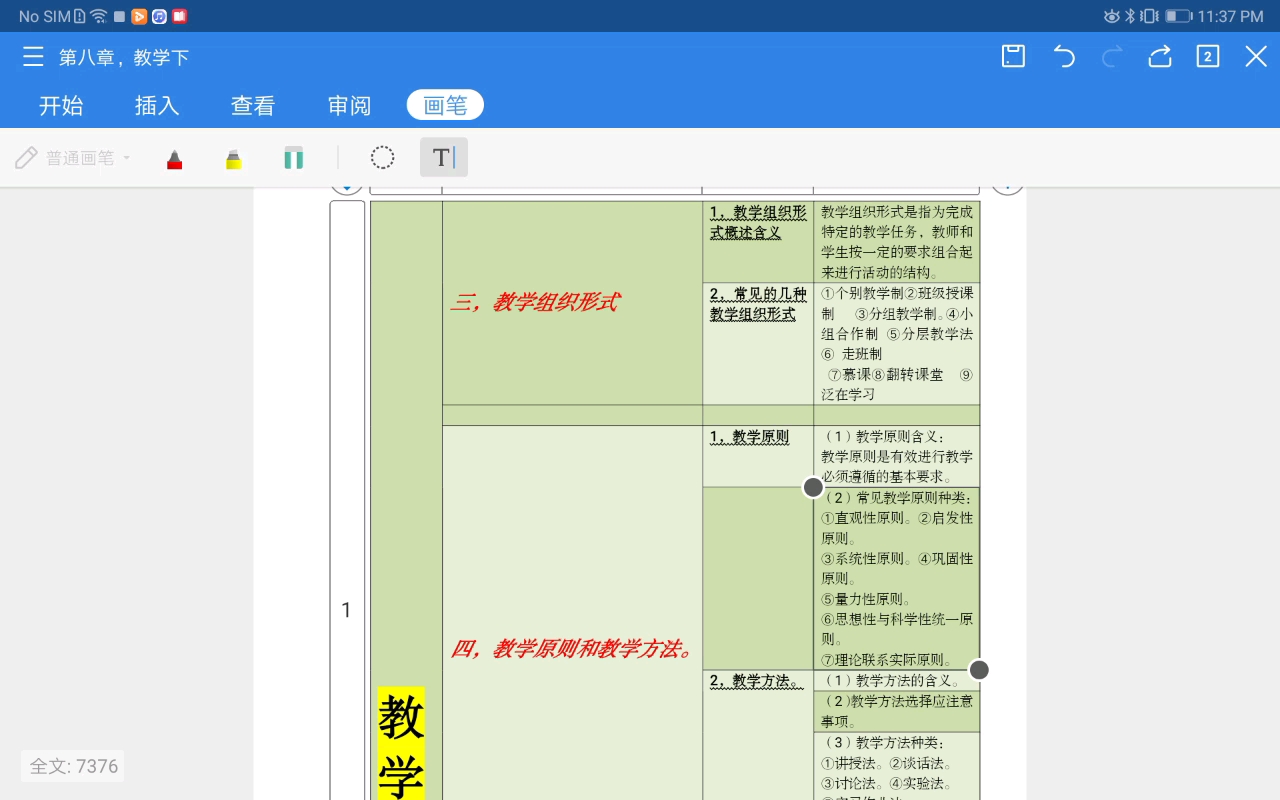Open the 插入 tab
Viewport: 1280px width, 800px height.
coord(157,105)
